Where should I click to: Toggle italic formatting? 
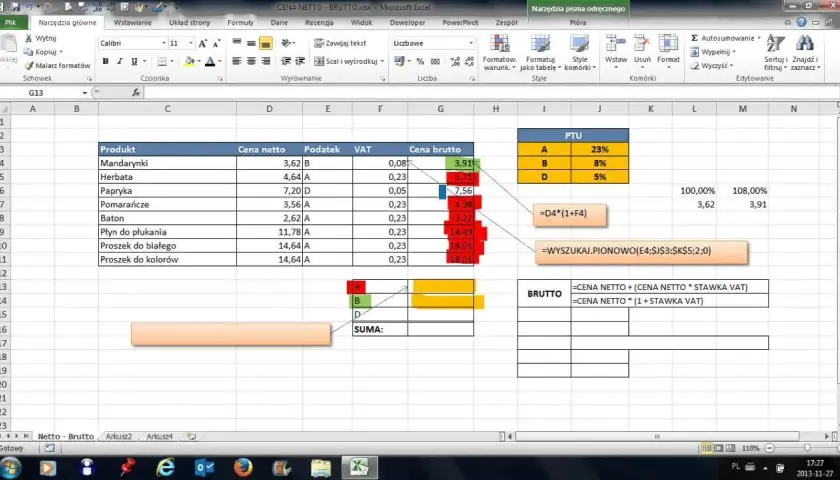pyautogui.click(x=119, y=62)
